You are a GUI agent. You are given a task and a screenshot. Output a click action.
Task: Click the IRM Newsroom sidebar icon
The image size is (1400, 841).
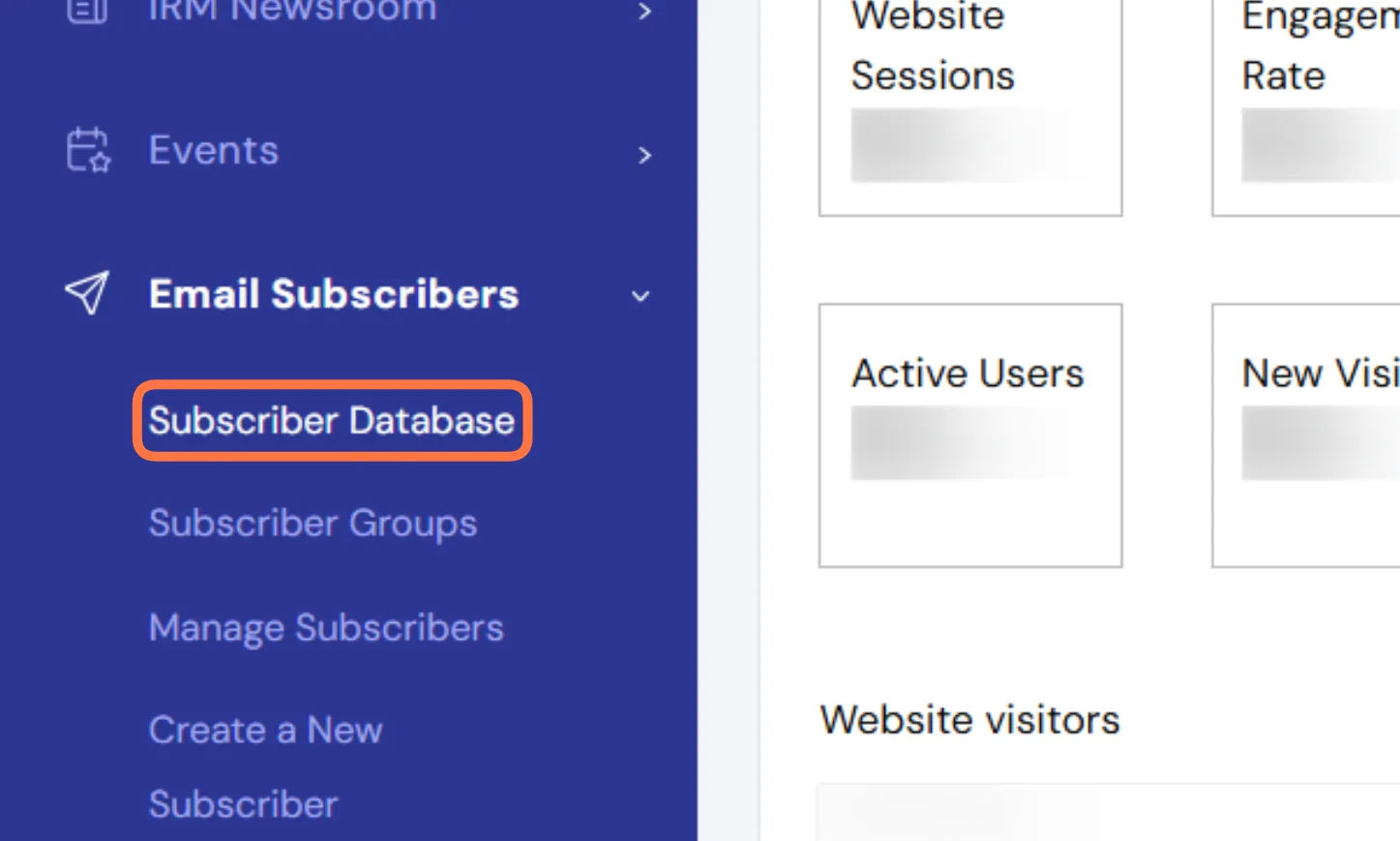click(x=87, y=10)
